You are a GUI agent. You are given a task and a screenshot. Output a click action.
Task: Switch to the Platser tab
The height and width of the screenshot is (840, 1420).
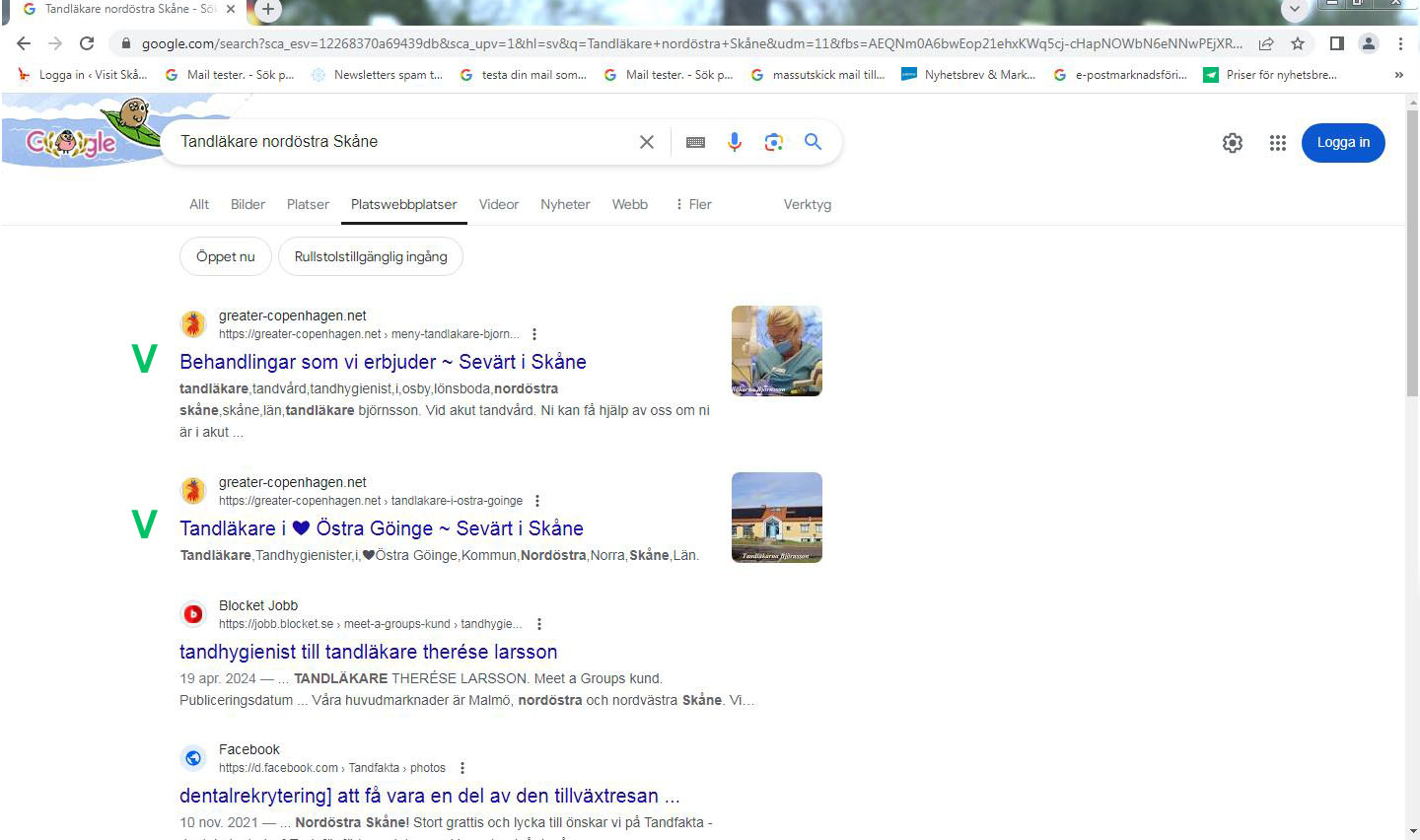[308, 204]
